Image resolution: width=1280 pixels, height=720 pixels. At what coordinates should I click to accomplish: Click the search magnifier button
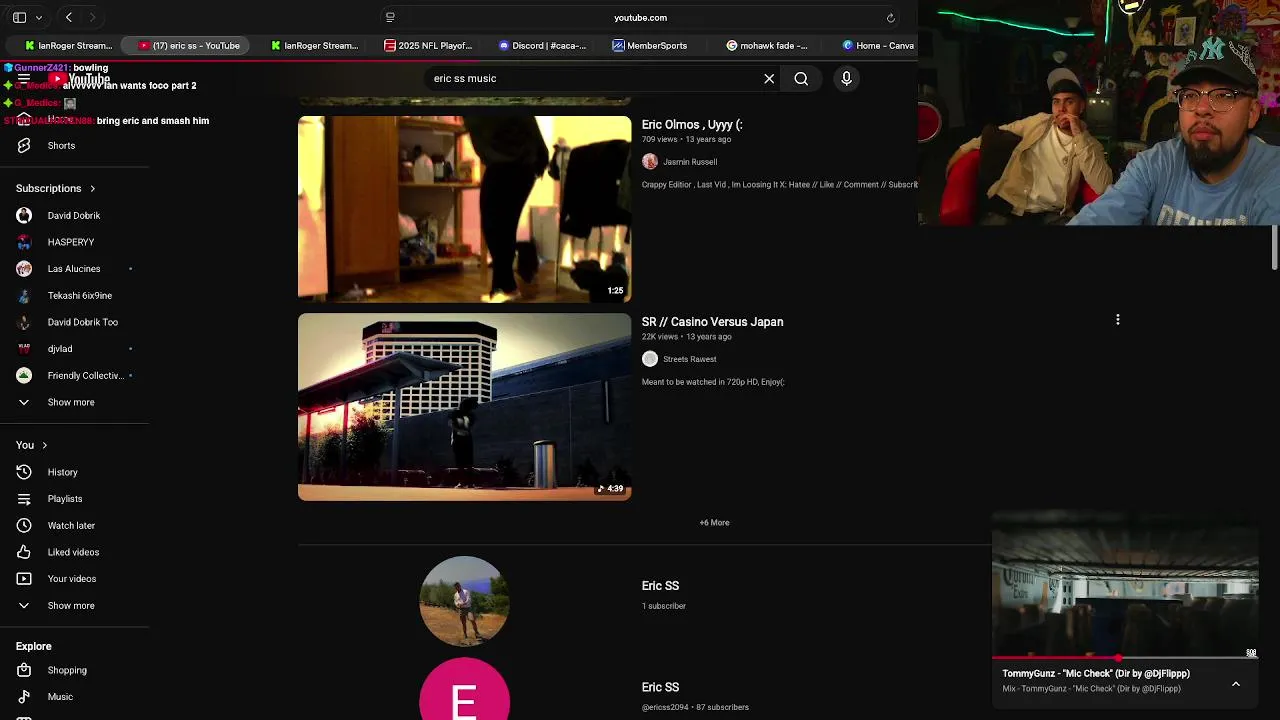(x=801, y=78)
